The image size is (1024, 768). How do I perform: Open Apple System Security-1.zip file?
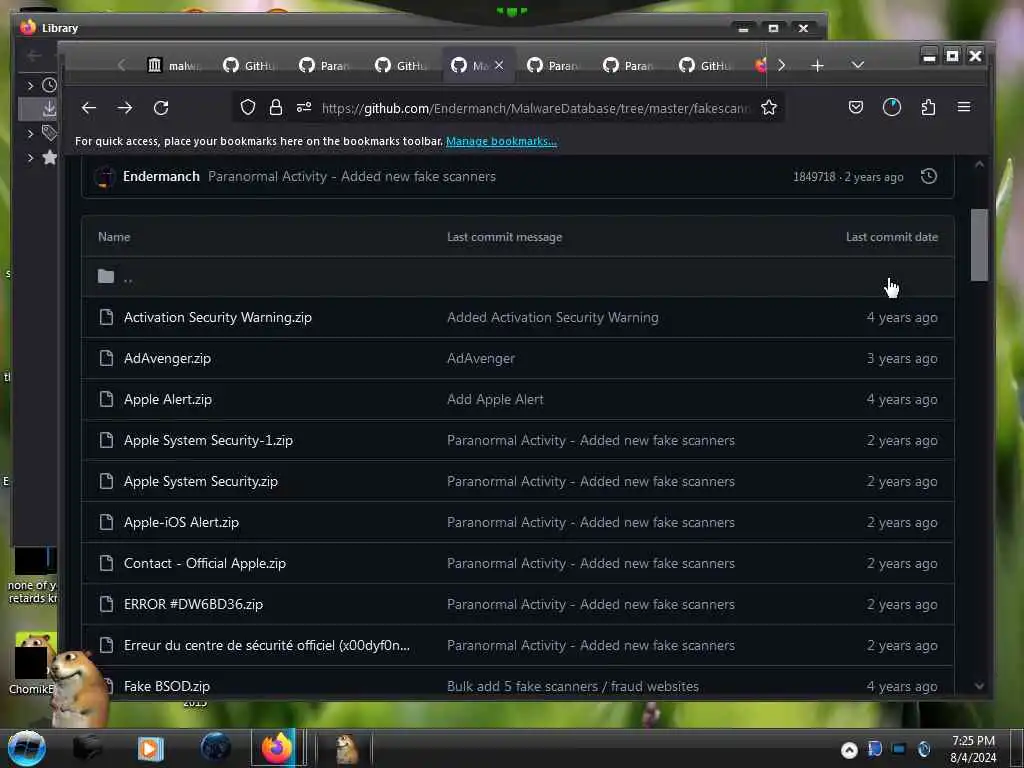(208, 440)
